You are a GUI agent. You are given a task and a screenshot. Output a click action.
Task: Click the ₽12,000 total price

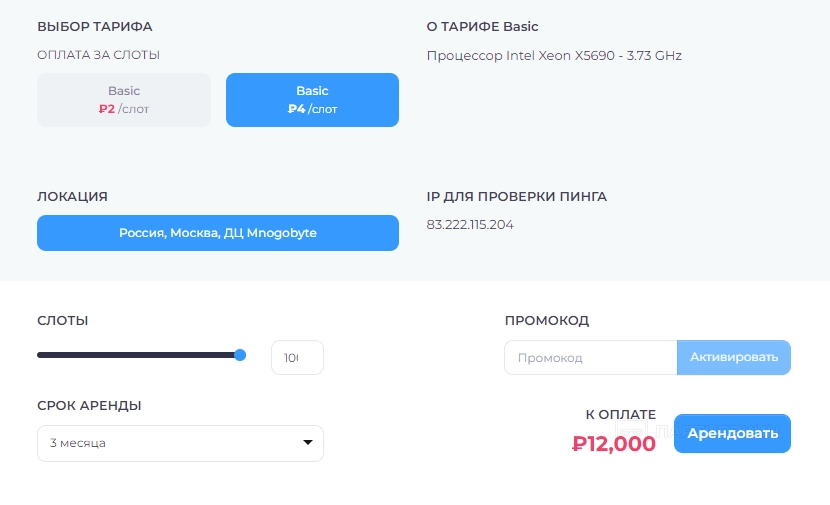pyautogui.click(x=614, y=444)
